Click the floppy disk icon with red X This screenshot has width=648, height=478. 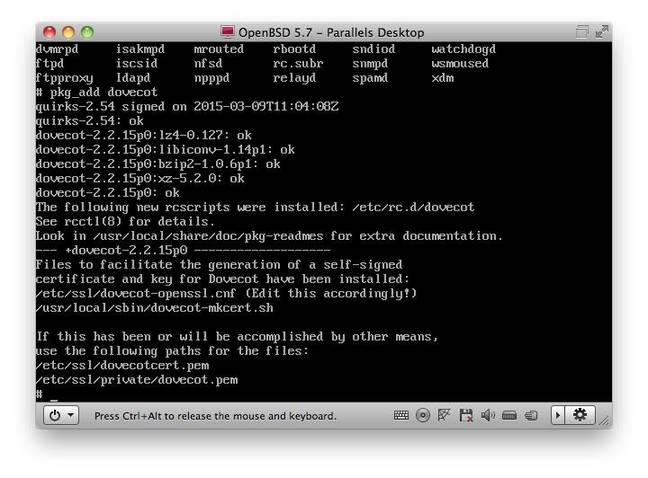(466, 415)
